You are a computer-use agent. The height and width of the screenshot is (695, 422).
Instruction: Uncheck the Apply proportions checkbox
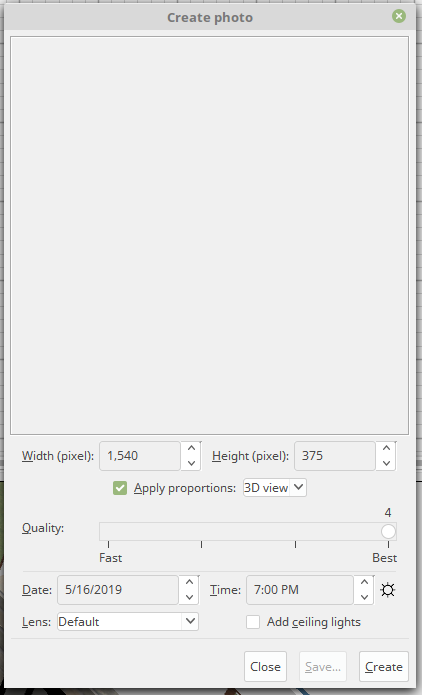pos(120,488)
